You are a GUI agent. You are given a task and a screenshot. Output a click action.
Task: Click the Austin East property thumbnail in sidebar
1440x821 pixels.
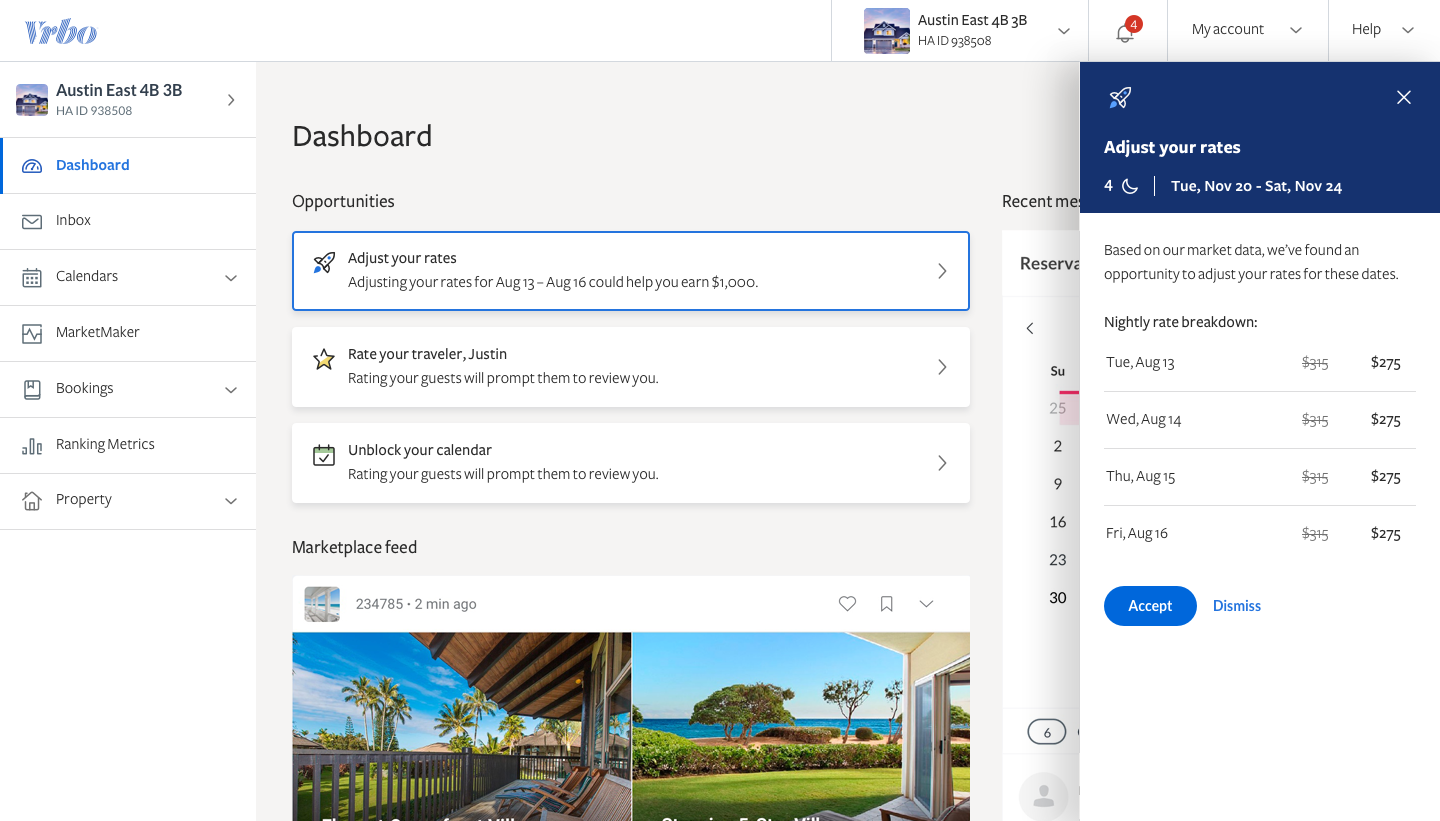pyautogui.click(x=32, y=100)
